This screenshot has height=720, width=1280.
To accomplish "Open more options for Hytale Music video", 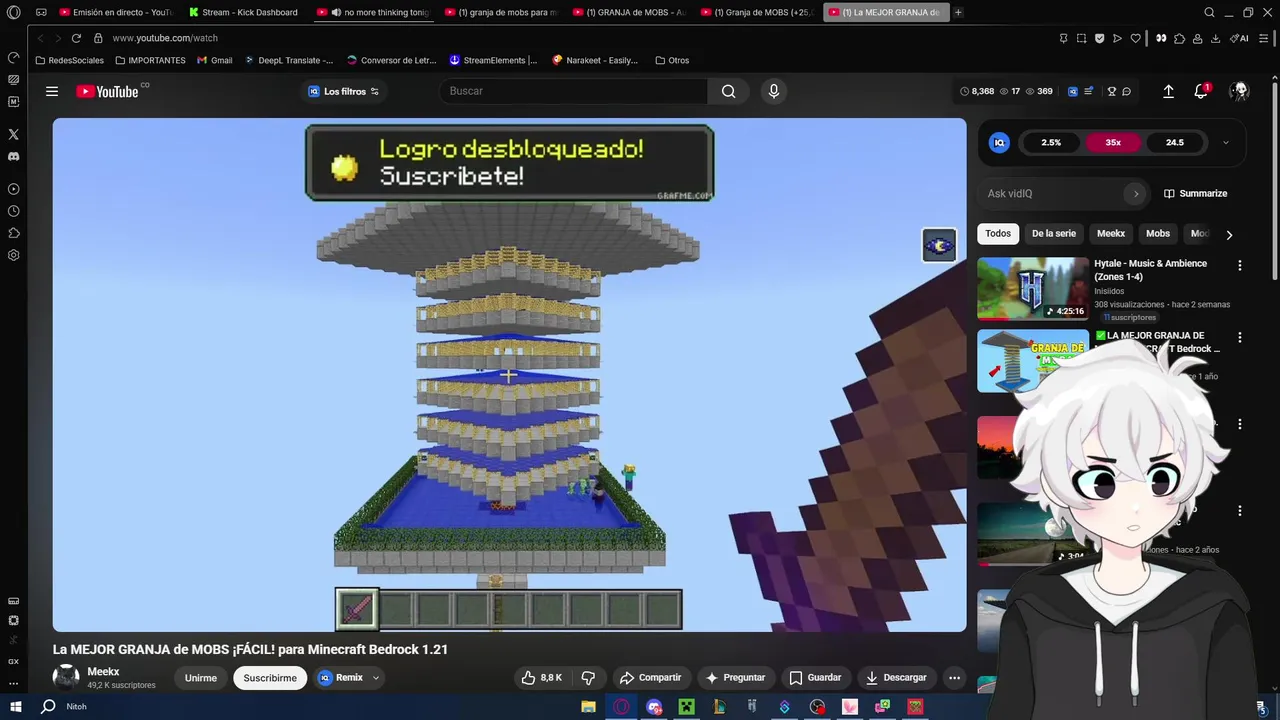I will click(x=1240, y=266).
